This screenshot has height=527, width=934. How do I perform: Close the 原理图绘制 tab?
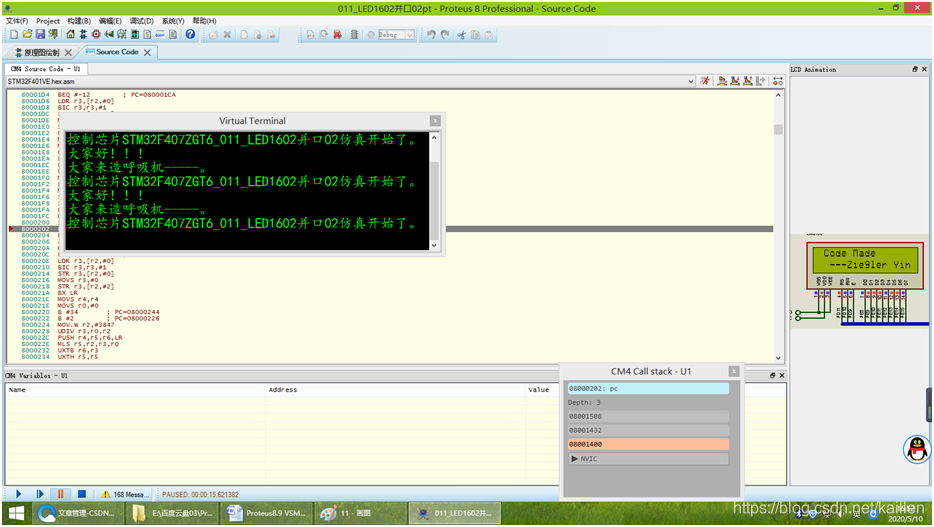pyautogui.click(x=68, y=52)
